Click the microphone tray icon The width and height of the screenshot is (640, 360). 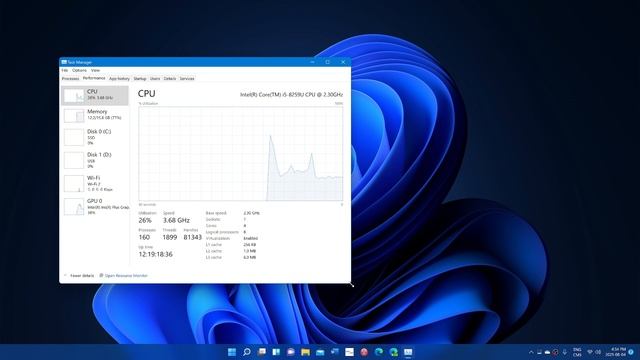565,352
